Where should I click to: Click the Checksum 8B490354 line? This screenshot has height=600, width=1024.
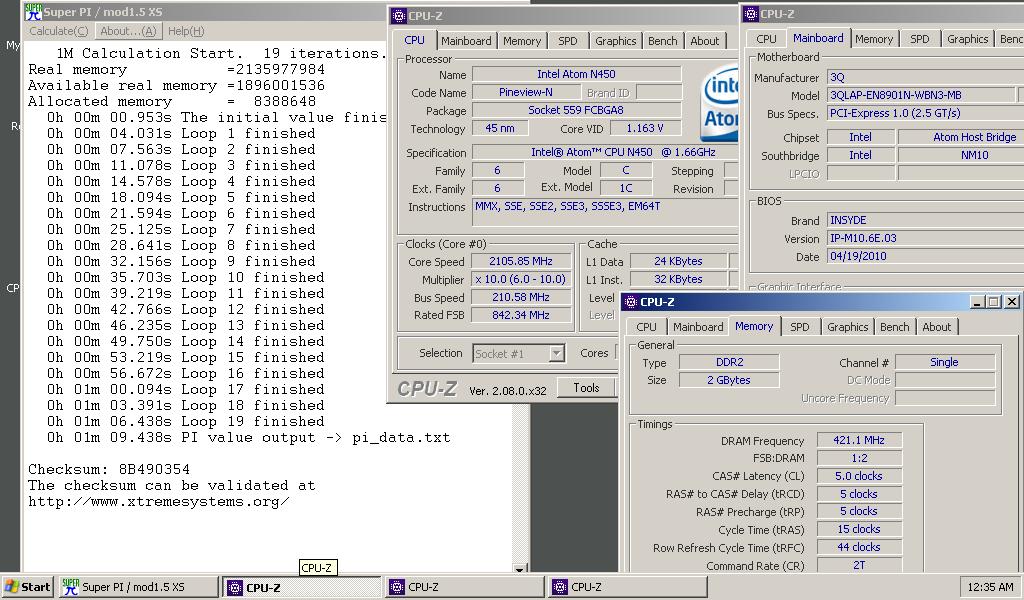(x=109, y=469)
